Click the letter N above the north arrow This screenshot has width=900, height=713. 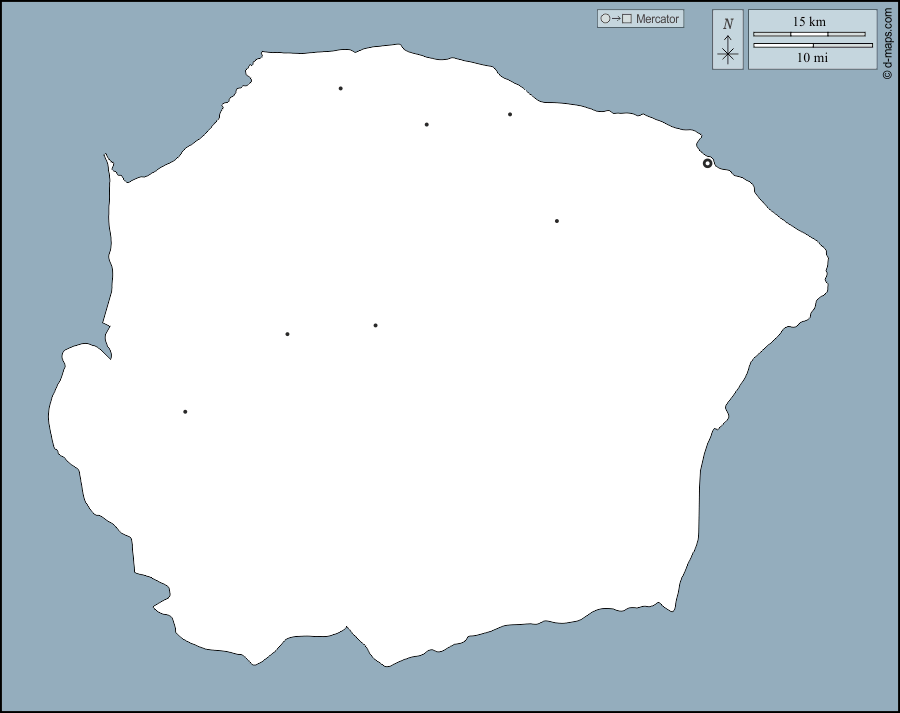pos(728,23)
